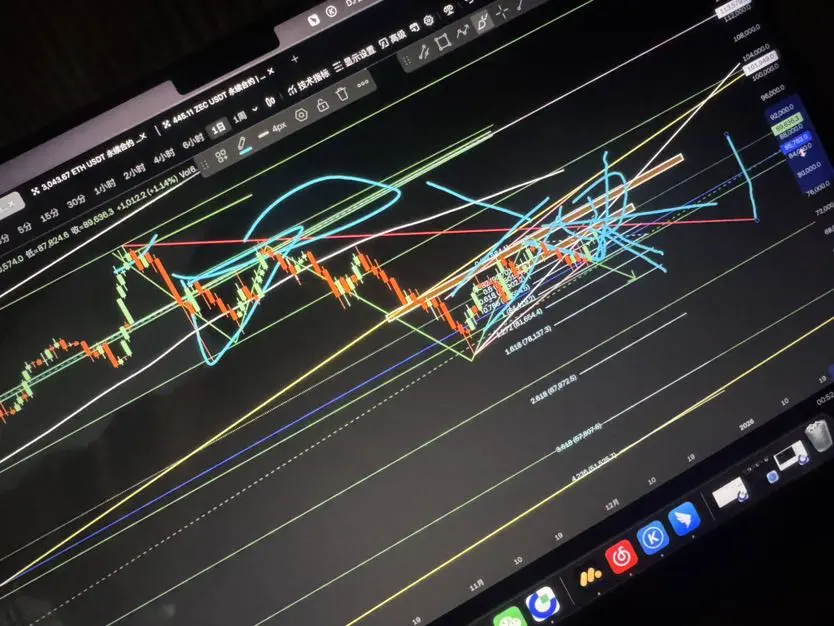Open the cyan pencil stroke color picker

[x=243, y=145]
